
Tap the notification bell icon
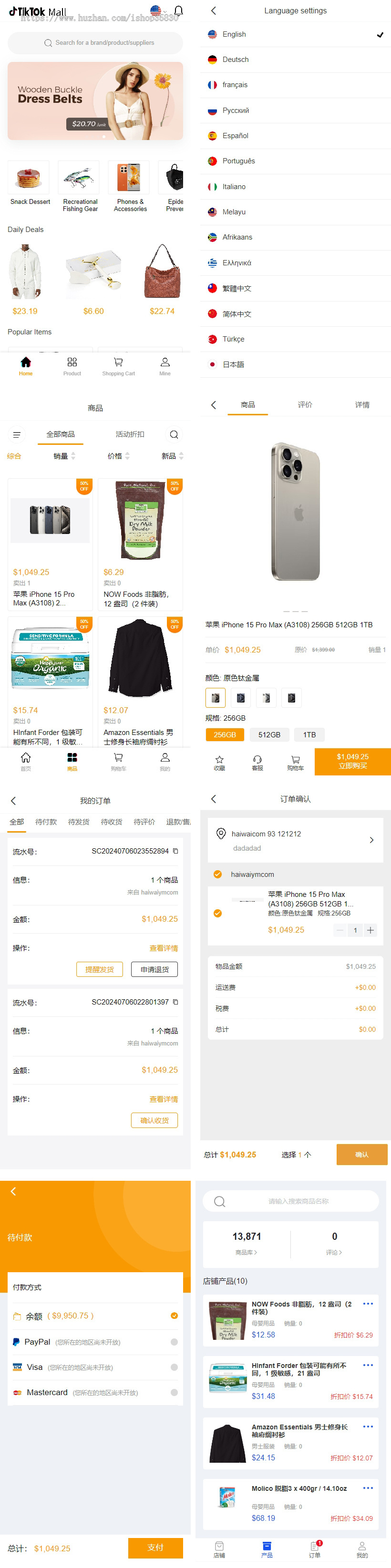178,11
